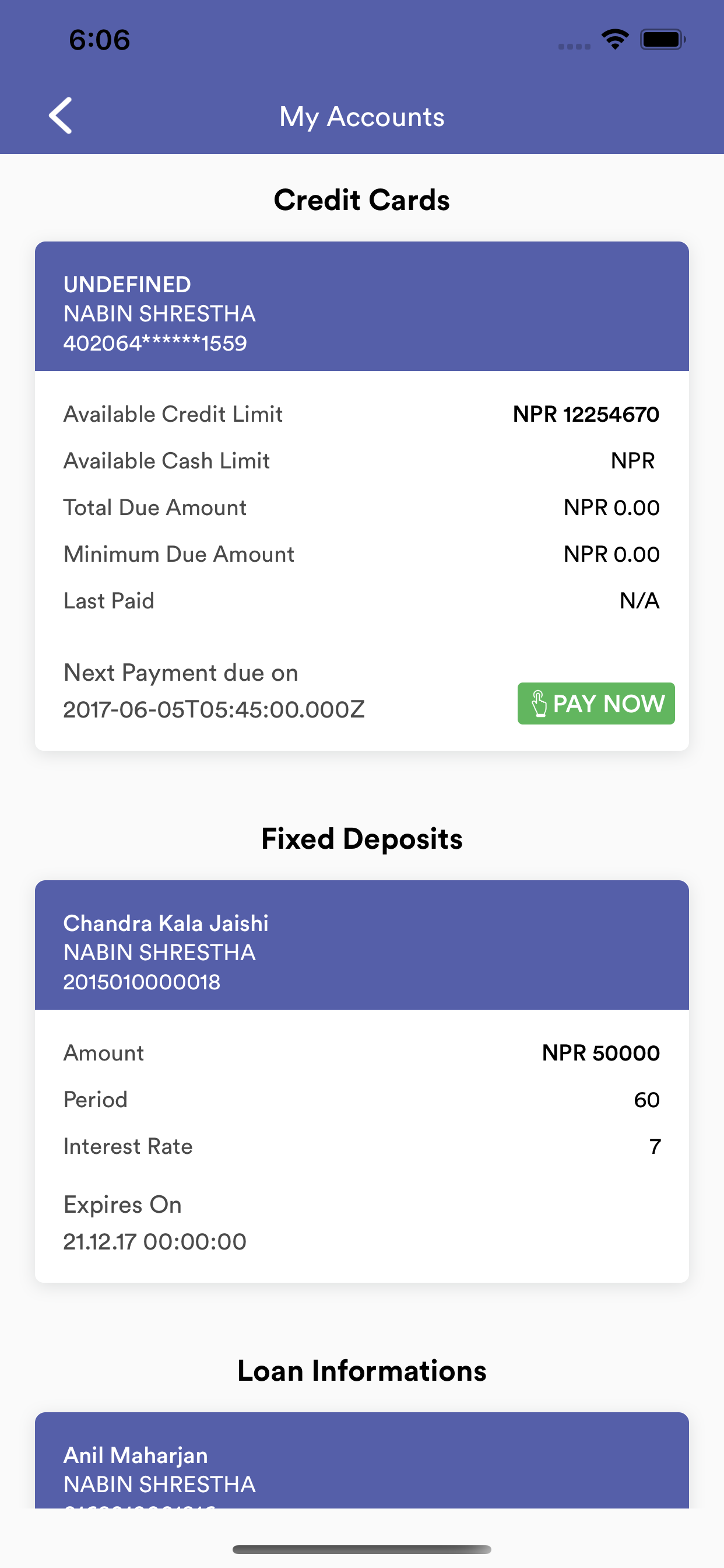Select the Available Cash Limit label
Screen dimensions: 724x1568
coord(167,461)
